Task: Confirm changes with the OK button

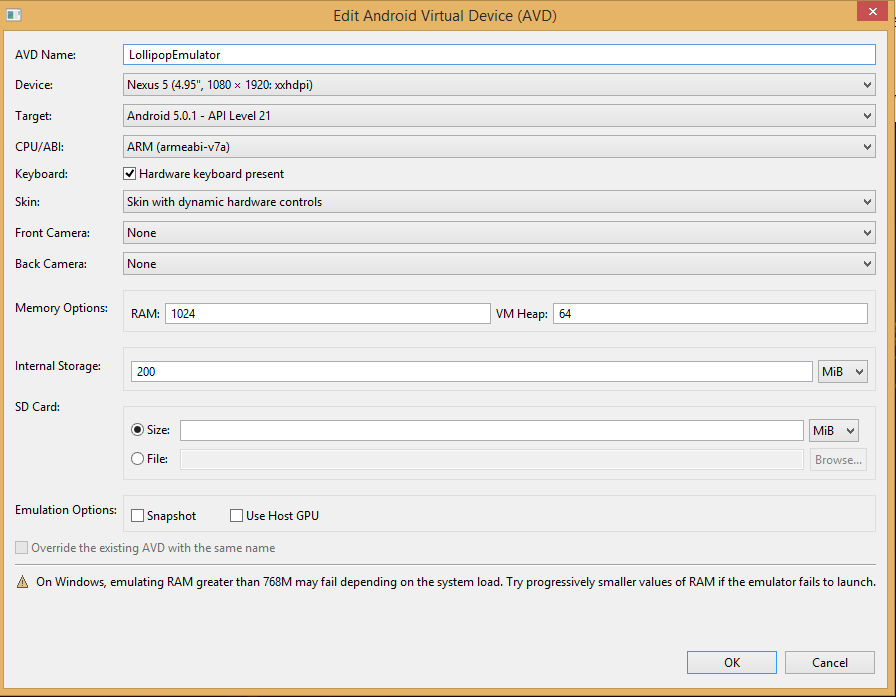Action: [x=731, y=662]
